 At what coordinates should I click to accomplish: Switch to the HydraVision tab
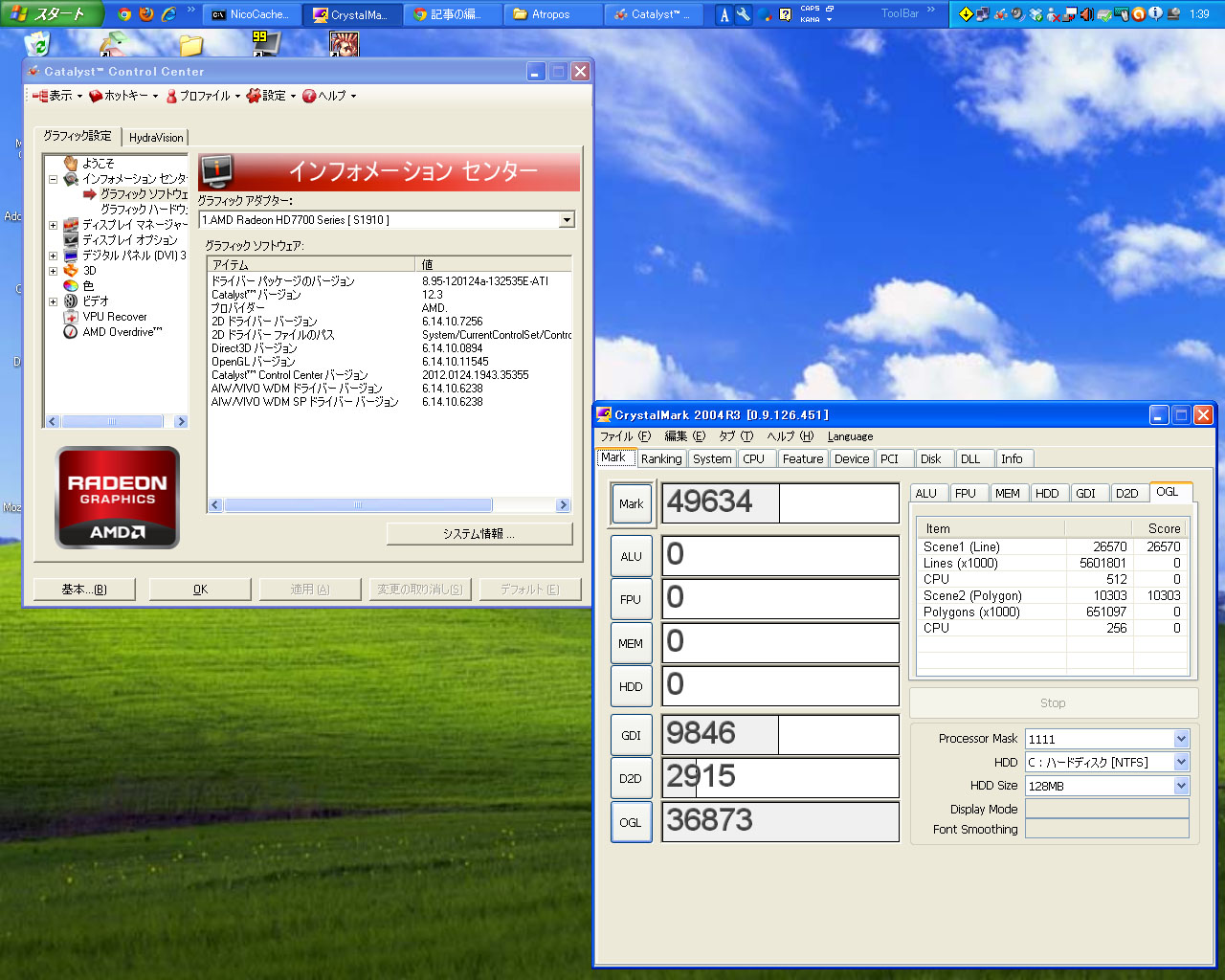tap(156, 138)
